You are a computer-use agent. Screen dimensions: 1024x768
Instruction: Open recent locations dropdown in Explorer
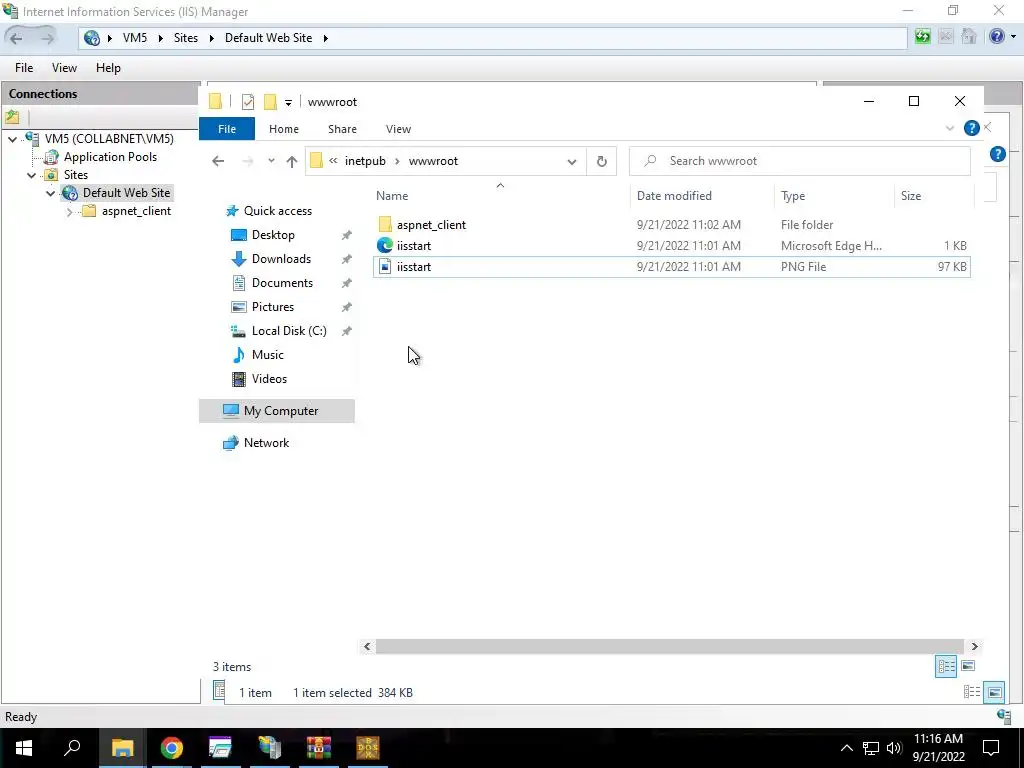[x=271, y=161]
